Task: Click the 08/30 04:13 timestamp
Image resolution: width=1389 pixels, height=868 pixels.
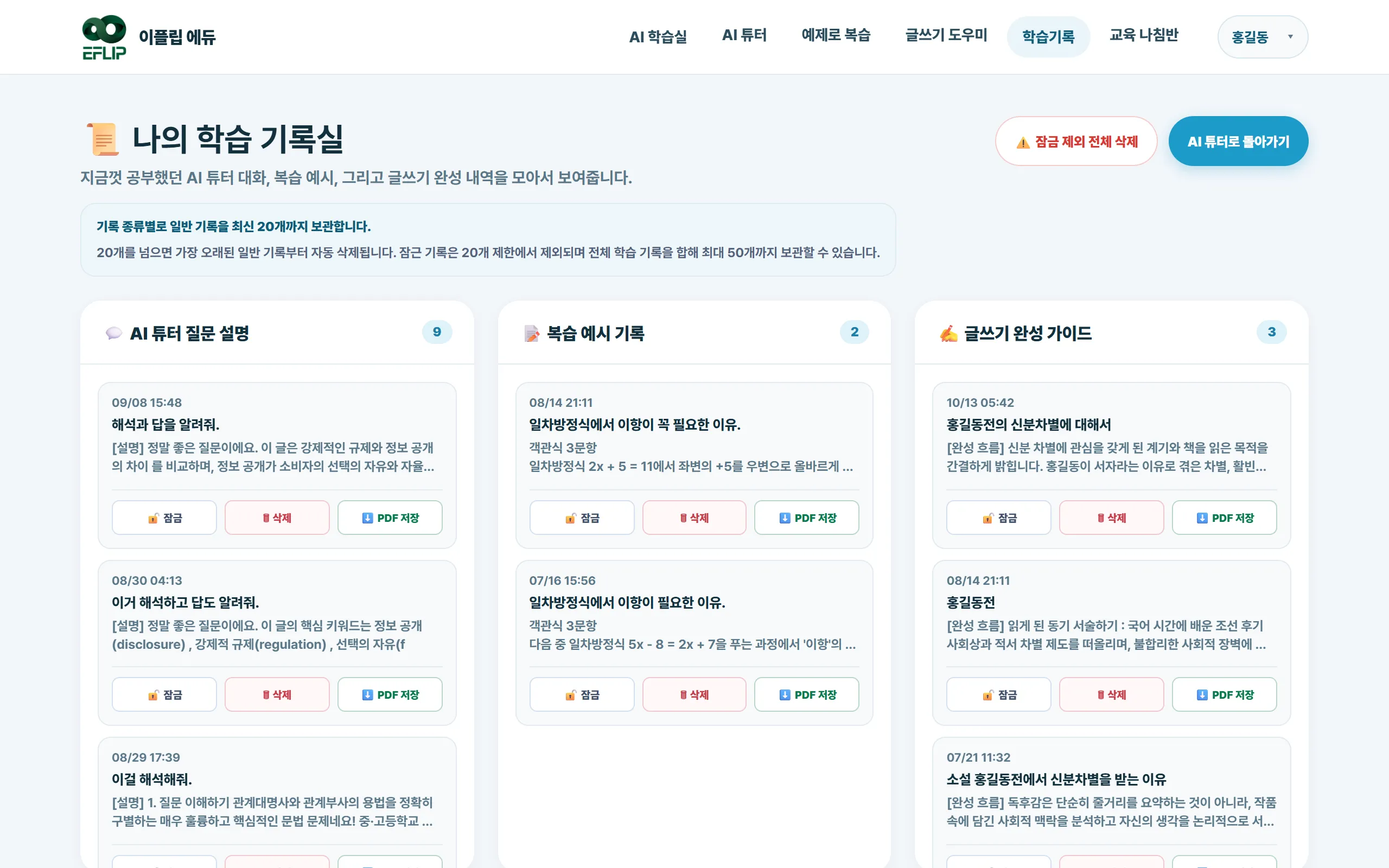Action: (x=147, y=580)
